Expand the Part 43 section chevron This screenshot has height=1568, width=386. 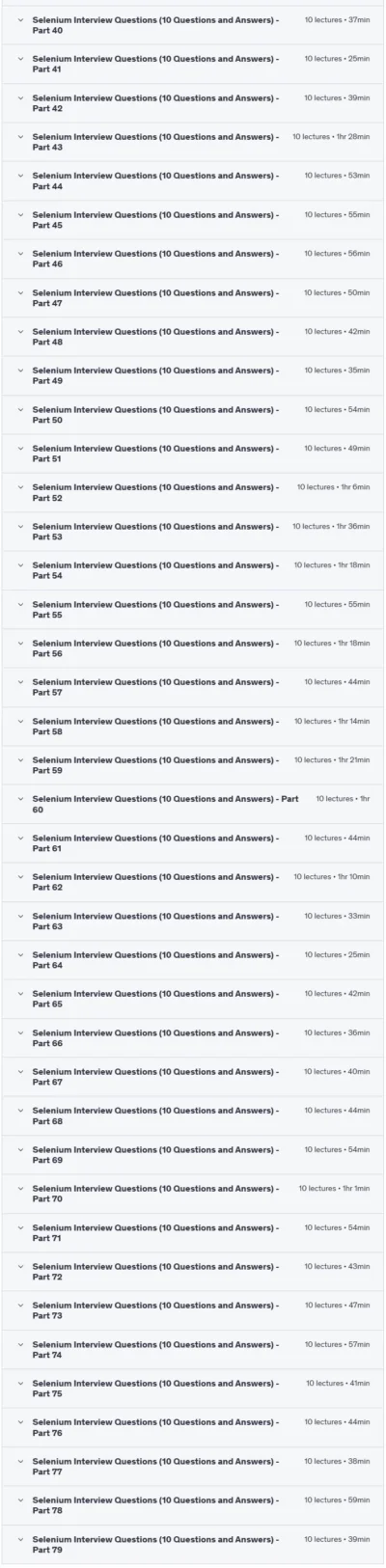[x=20, y=137]
